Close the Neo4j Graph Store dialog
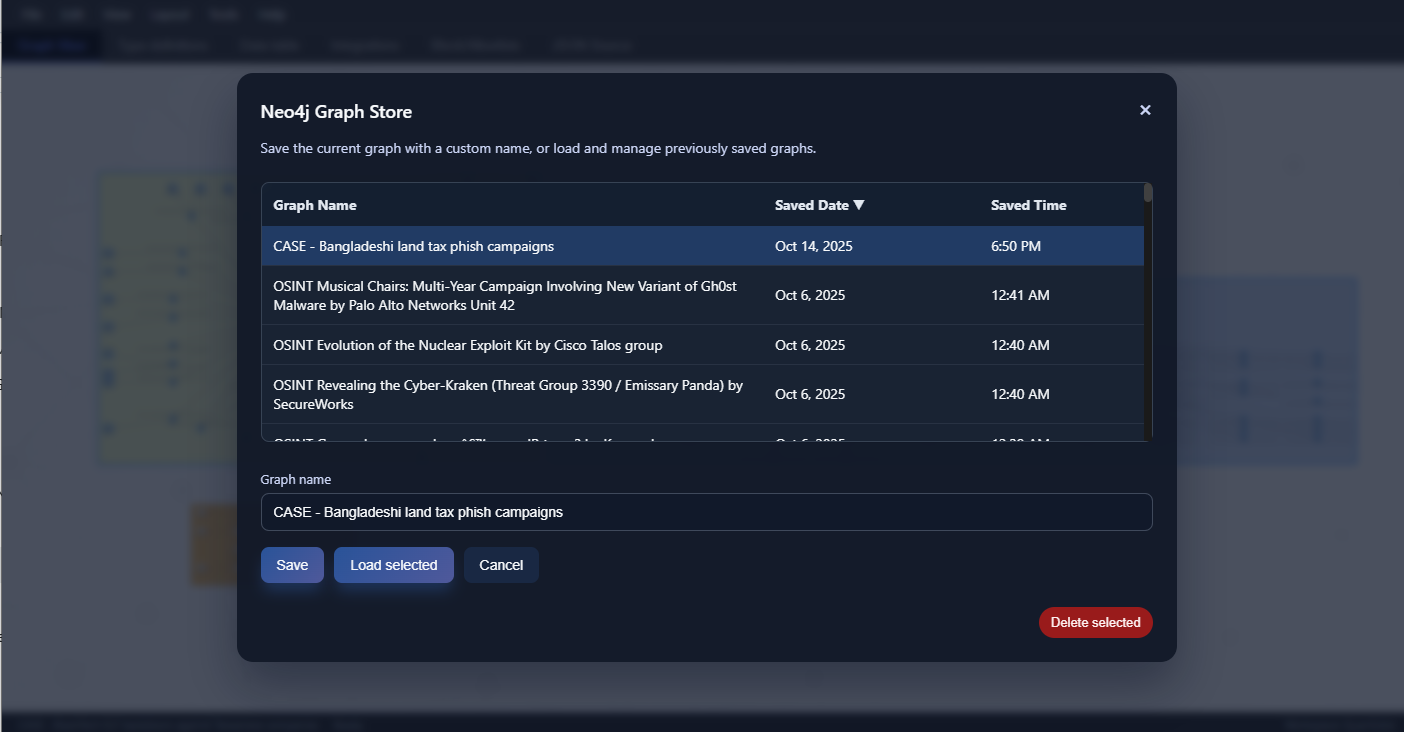Viewport: 1404px width, 732px height. (1145, 110)
